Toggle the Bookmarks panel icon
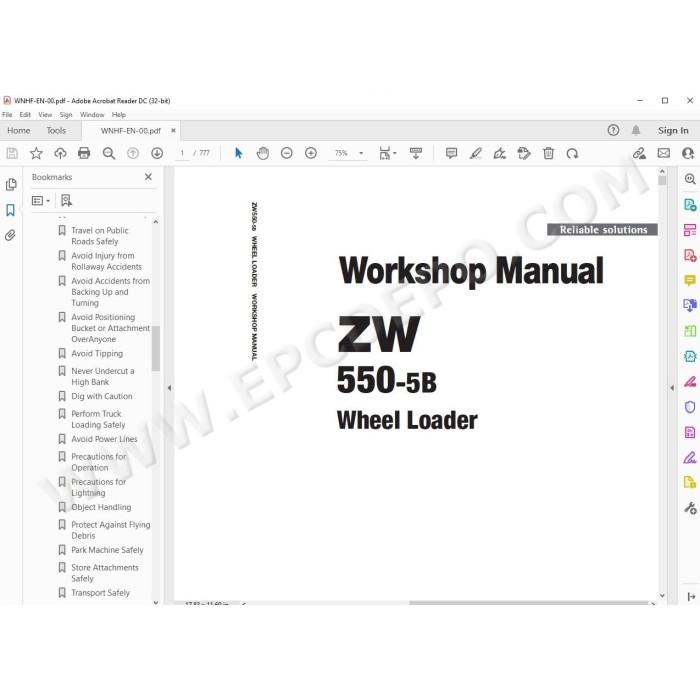700x700 pixels. (x=10, y=210)
